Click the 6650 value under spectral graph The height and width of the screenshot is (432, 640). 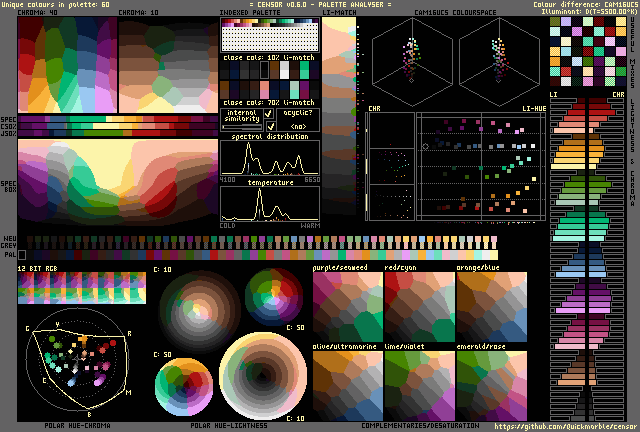[x=312, y=180]
